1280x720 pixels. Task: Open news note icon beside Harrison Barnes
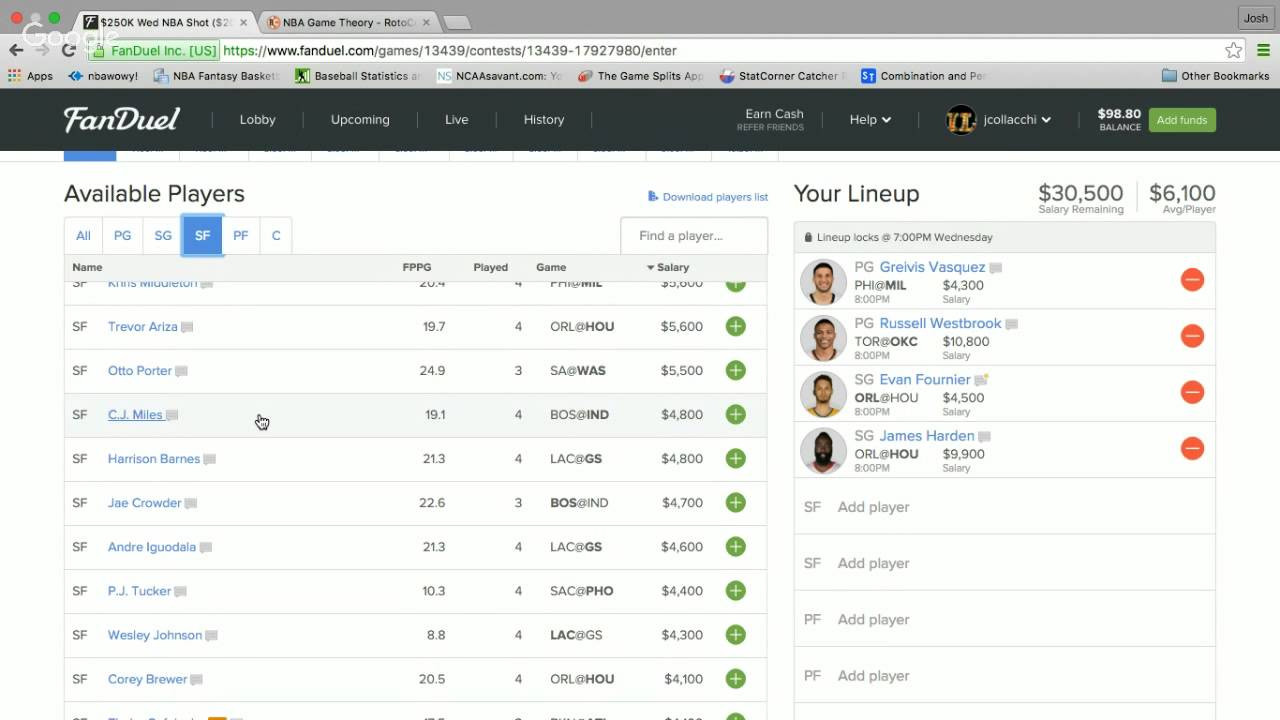click(209, 459)
